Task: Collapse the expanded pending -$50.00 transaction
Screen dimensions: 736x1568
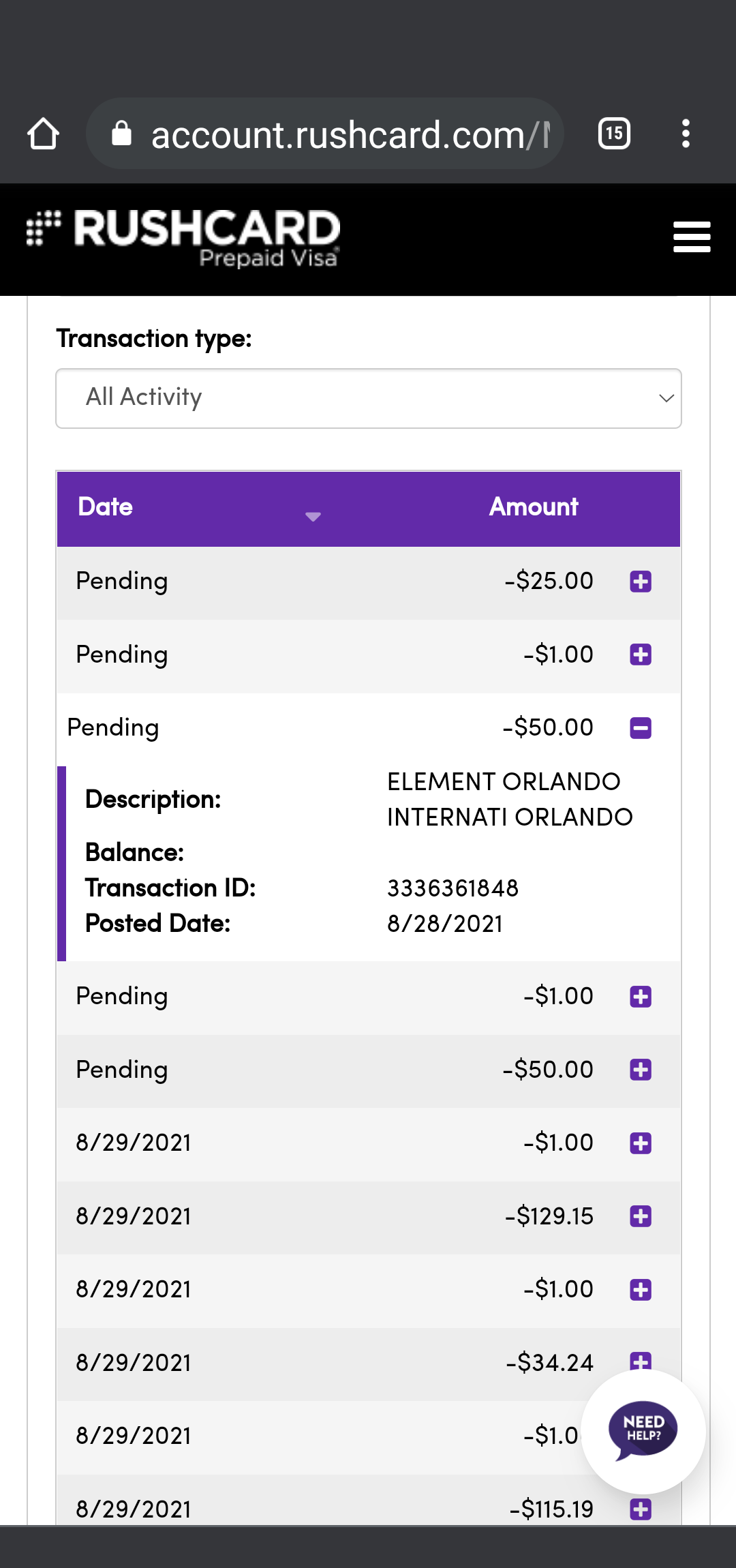Action: (641, 728)
